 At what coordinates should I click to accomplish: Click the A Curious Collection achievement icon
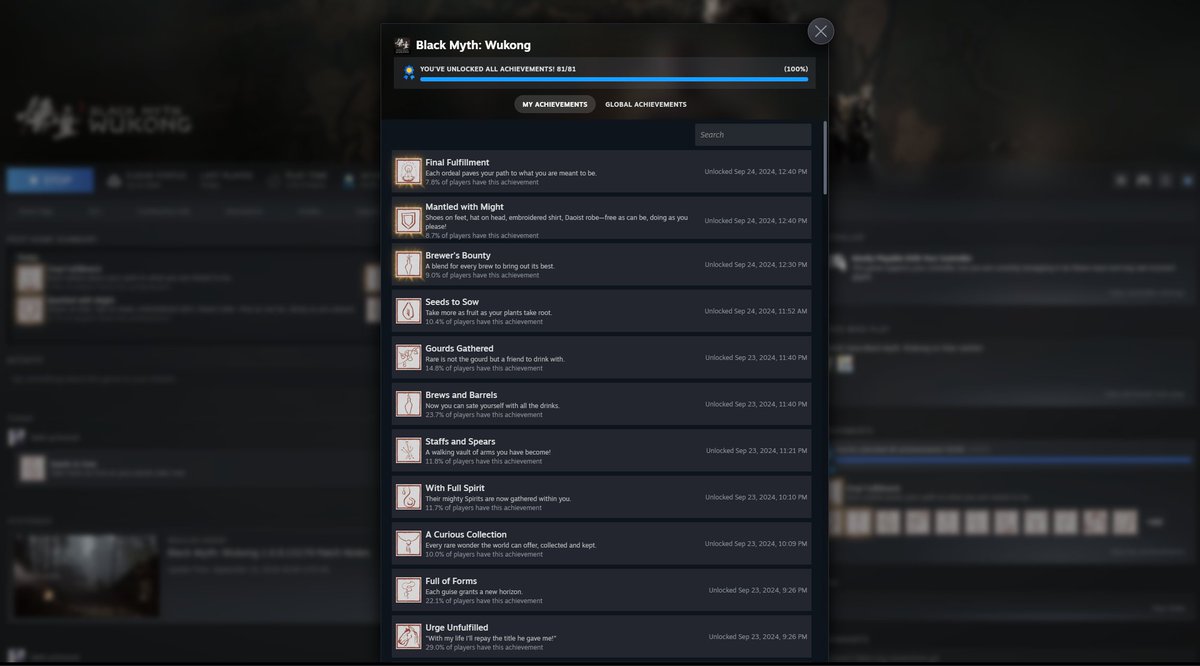click(408, 544)
